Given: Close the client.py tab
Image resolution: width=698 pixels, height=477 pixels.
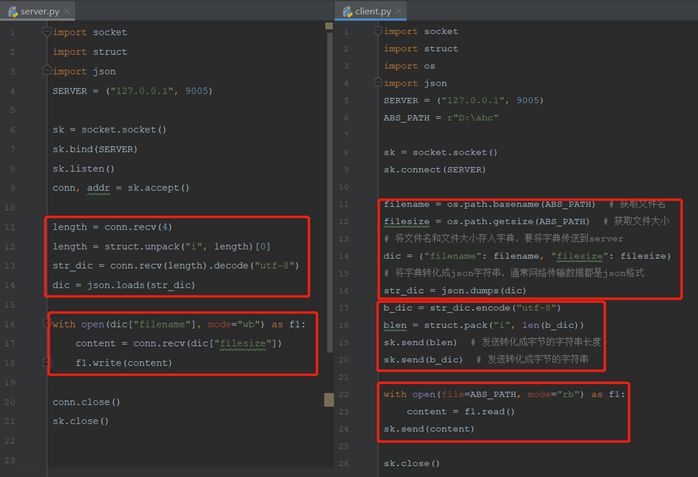Looking at the screenshot, I should (x=398, y=11).
